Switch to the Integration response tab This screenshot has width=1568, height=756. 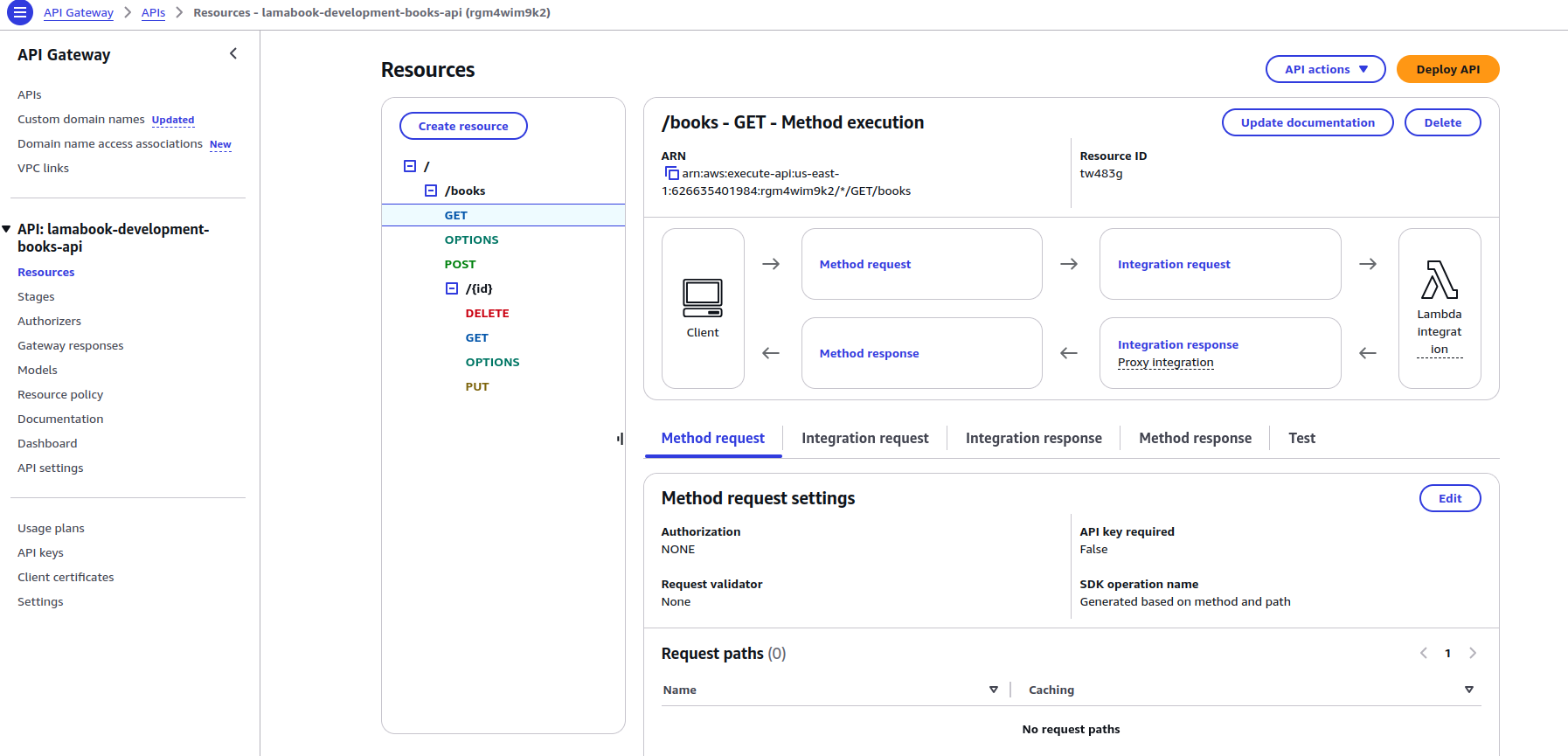tap(1033, 438)
